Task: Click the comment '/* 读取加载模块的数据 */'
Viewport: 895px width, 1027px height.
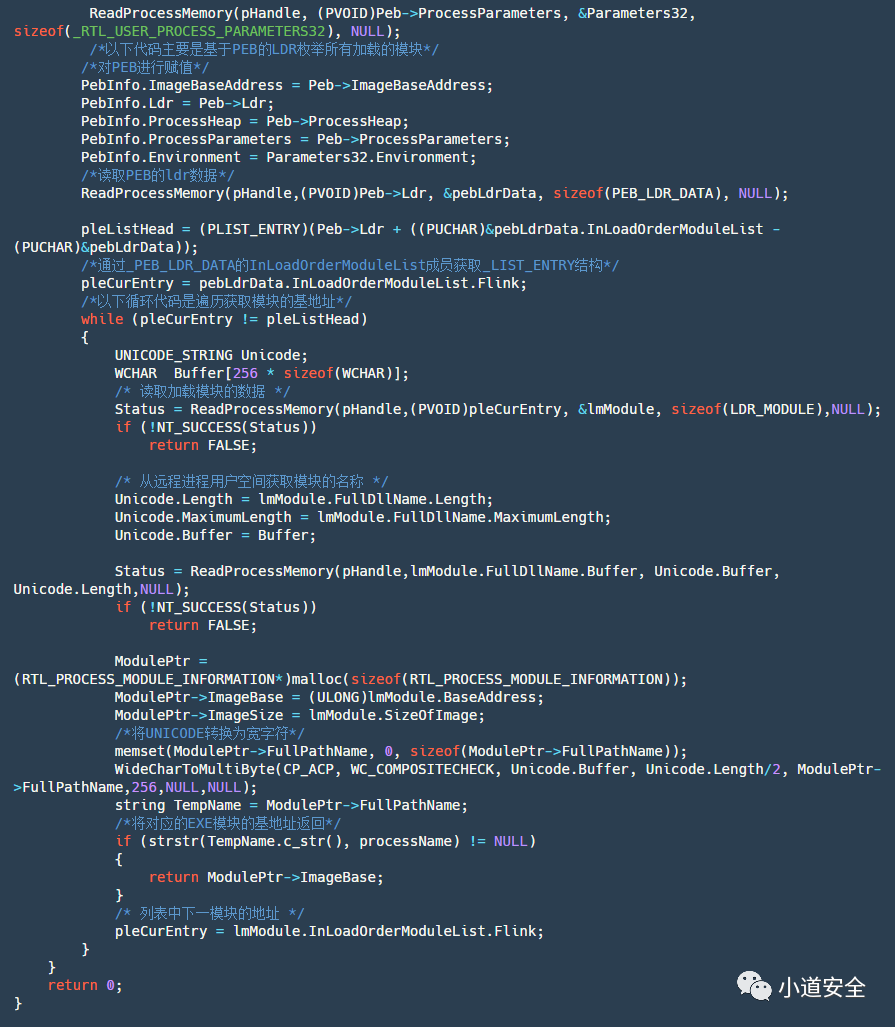Action: [x=202, y=392]
